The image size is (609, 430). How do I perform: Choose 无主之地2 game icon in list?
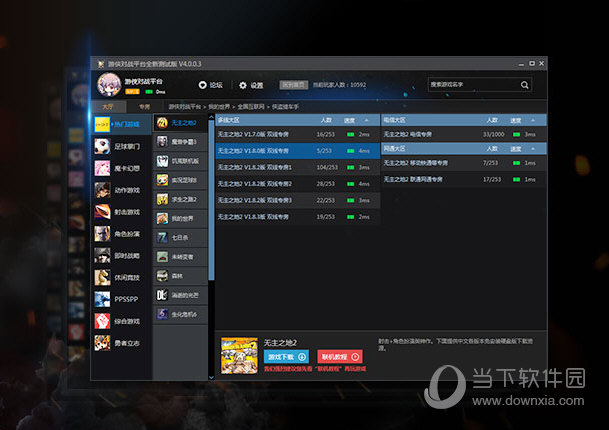pos(162,123)
